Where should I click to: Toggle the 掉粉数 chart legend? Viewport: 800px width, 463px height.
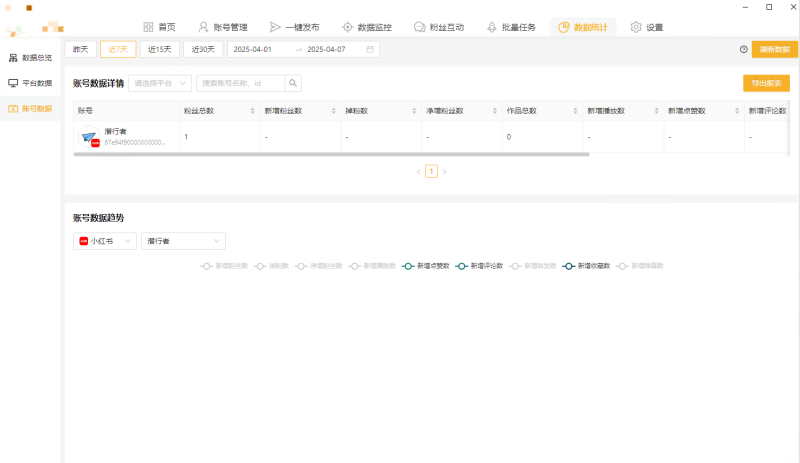[x=272, y=266]
